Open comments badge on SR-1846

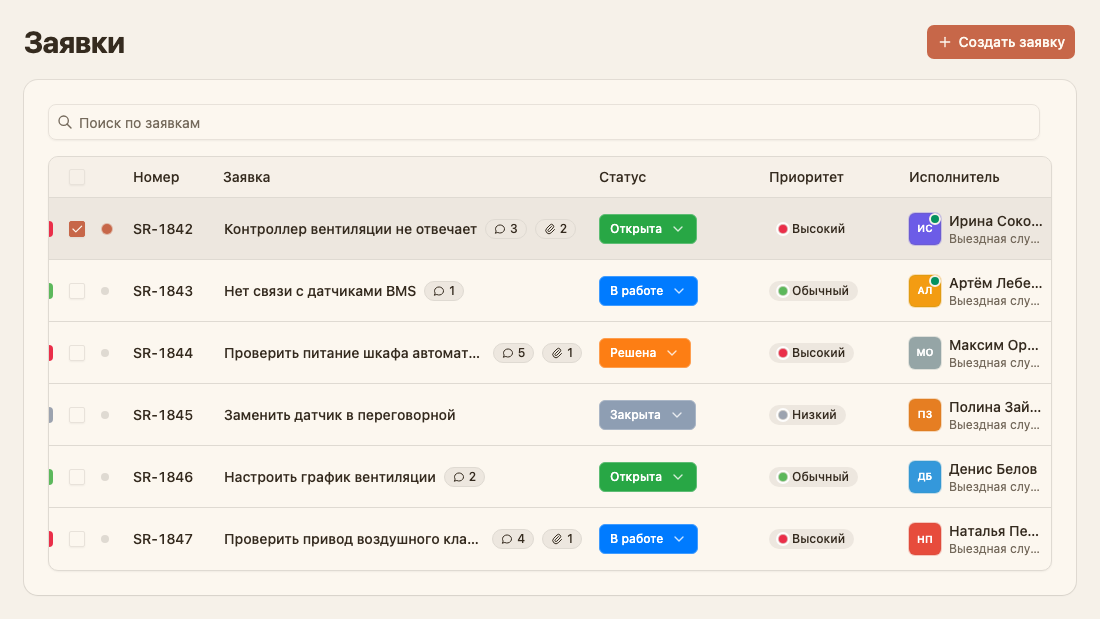tap(464, 477)
